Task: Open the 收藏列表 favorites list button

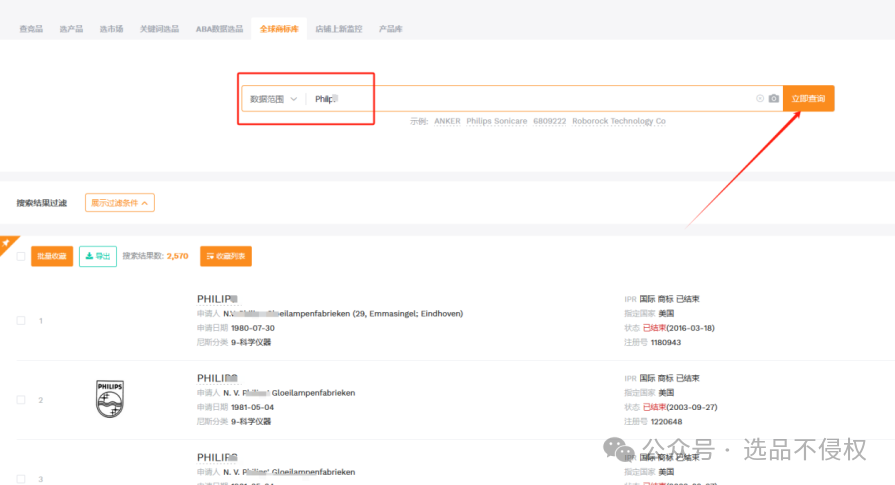Action: [225, 256]
